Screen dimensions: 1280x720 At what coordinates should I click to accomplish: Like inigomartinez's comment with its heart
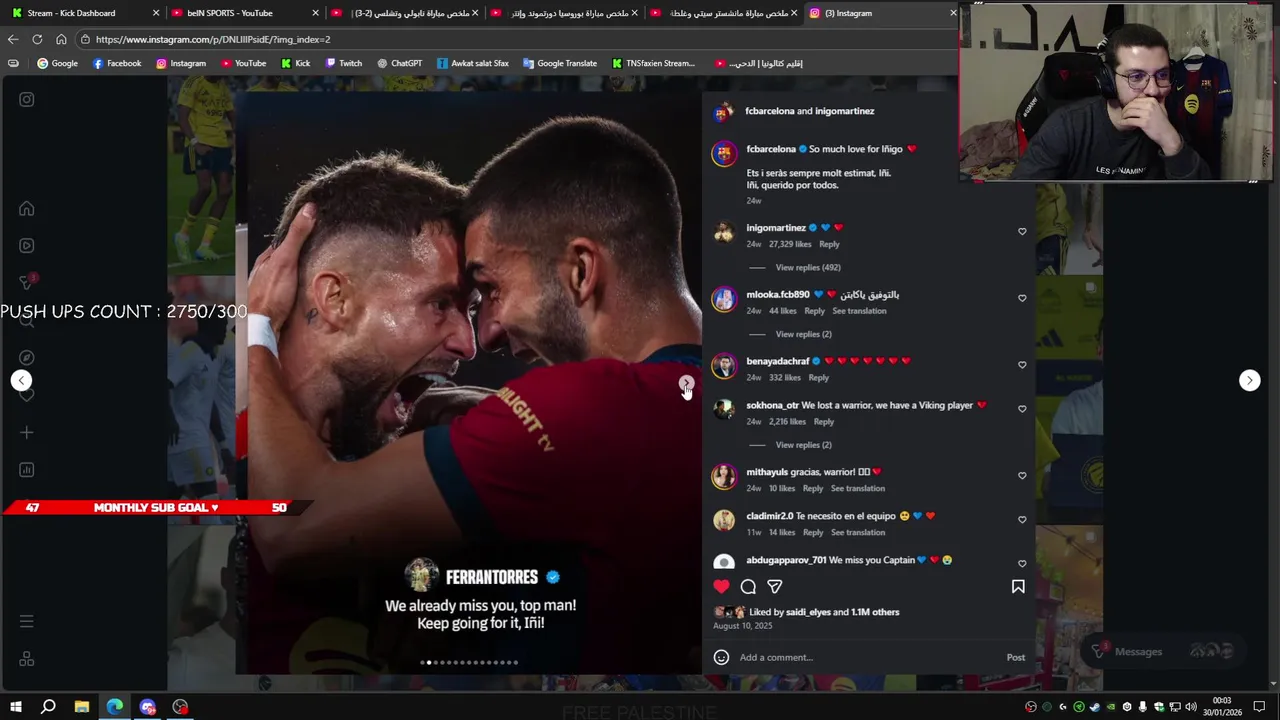pyautogui.click(x=1022, y=231)
